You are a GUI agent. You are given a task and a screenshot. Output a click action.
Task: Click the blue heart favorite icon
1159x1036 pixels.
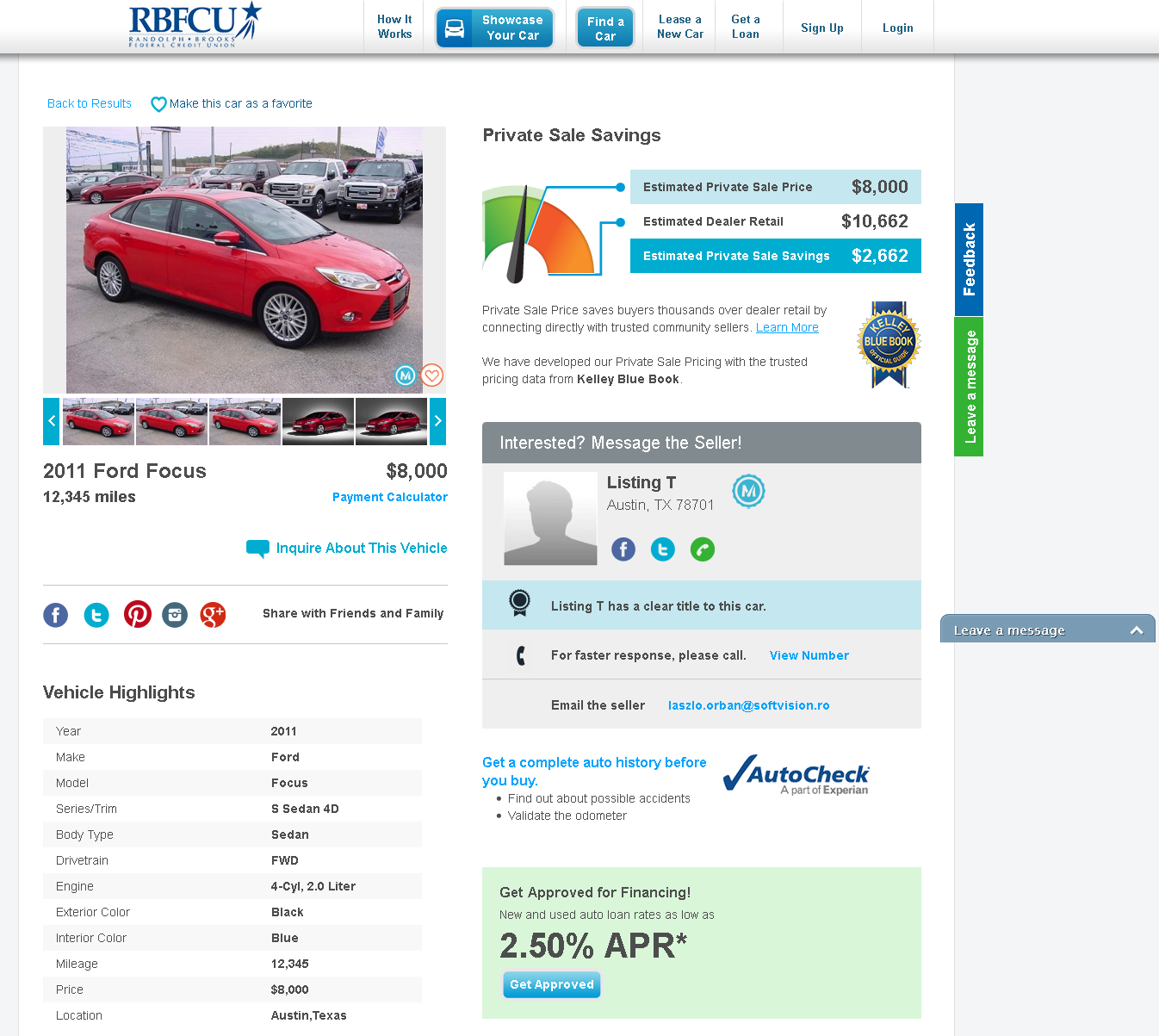(x=158, y=104)
